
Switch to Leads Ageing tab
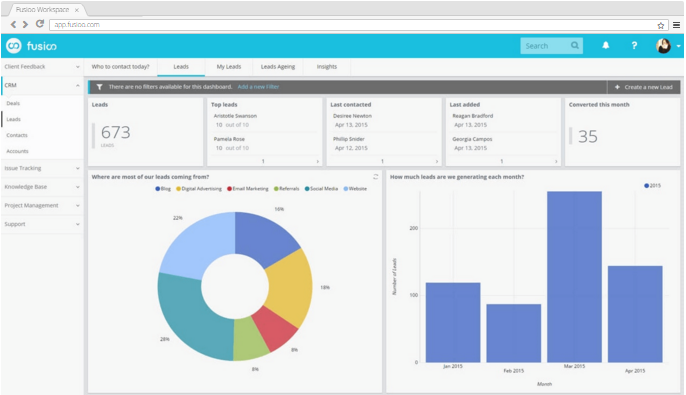[278, 66]
